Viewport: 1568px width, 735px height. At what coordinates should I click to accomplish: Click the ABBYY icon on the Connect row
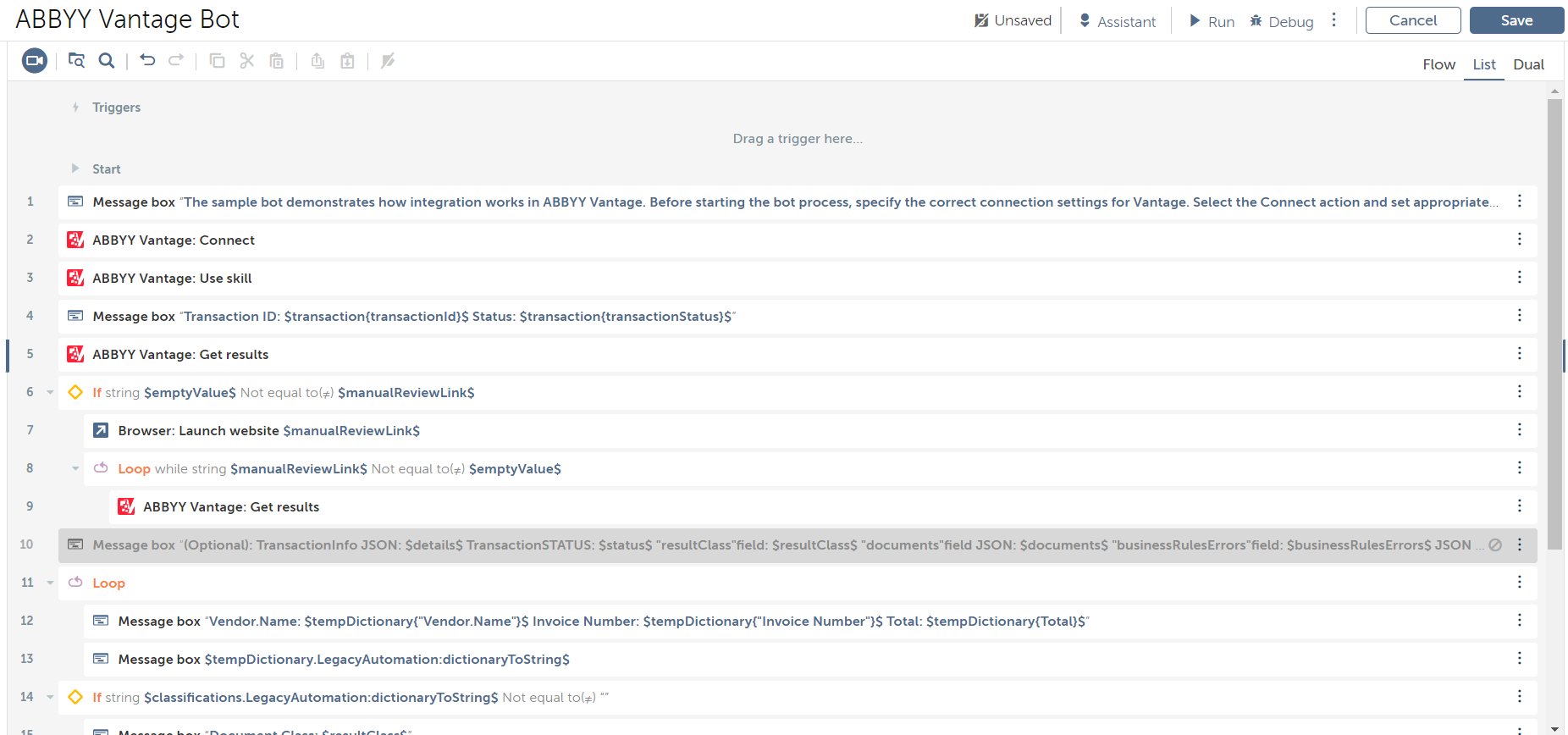click(75, 240)
